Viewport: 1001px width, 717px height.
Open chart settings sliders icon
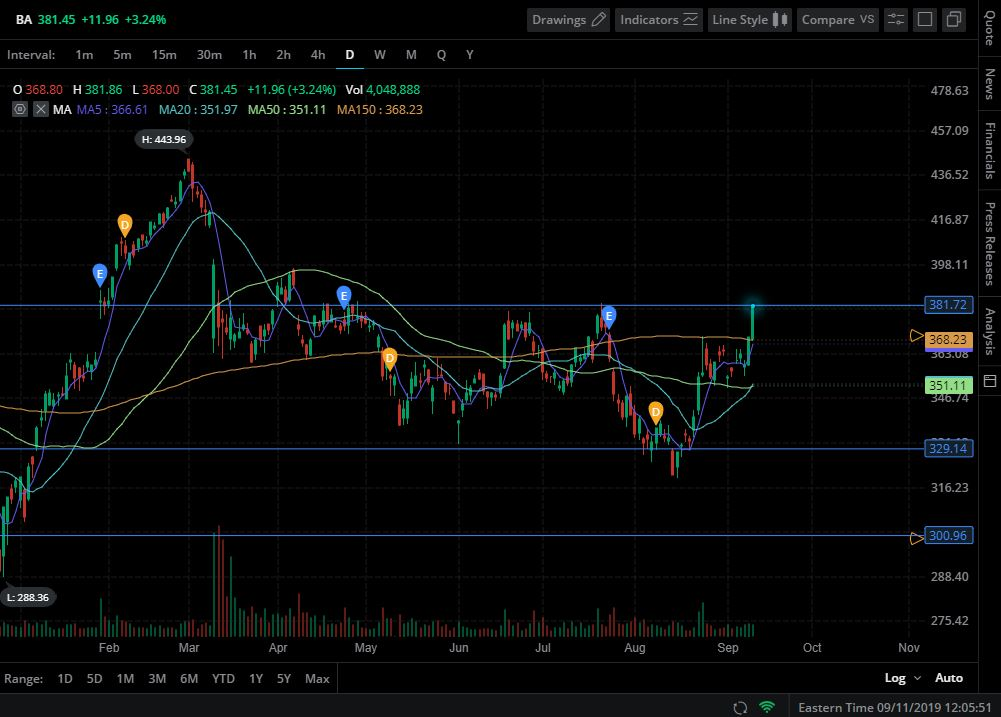pyautogui.click(x=896, y=20)
